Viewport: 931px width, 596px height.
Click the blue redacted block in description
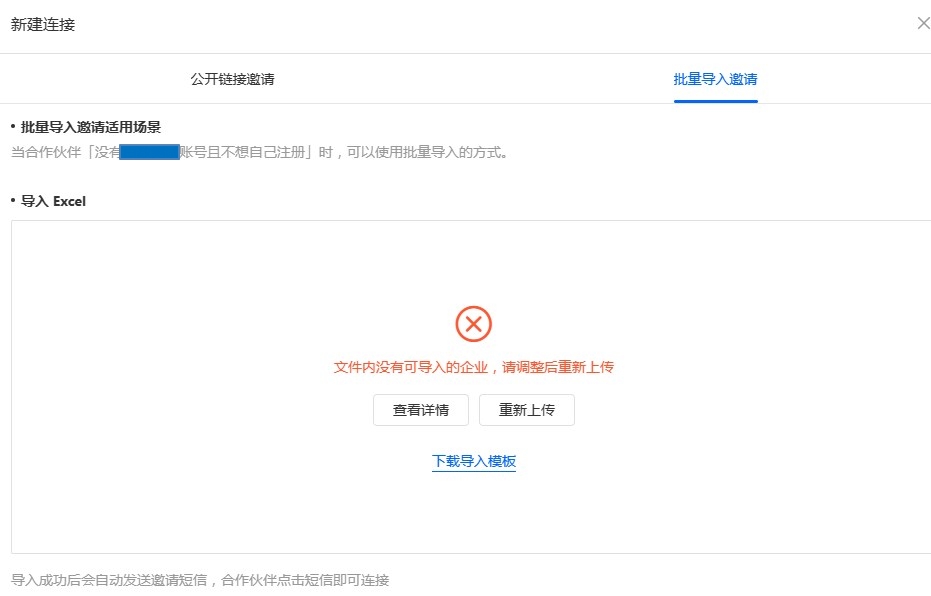[149, 153]
